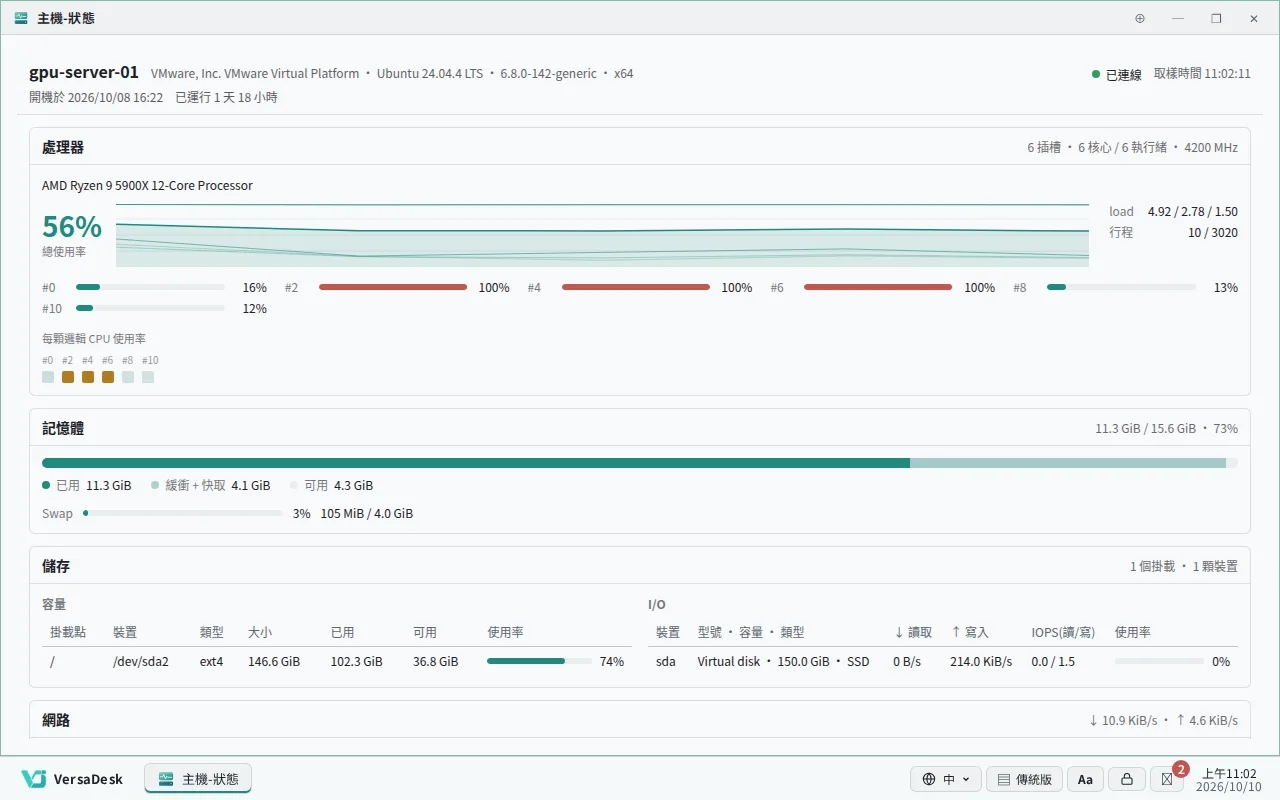Open notifications icon with badge 2
The width and height of the screenshot is (1280, 800).
pos(1169,778)
